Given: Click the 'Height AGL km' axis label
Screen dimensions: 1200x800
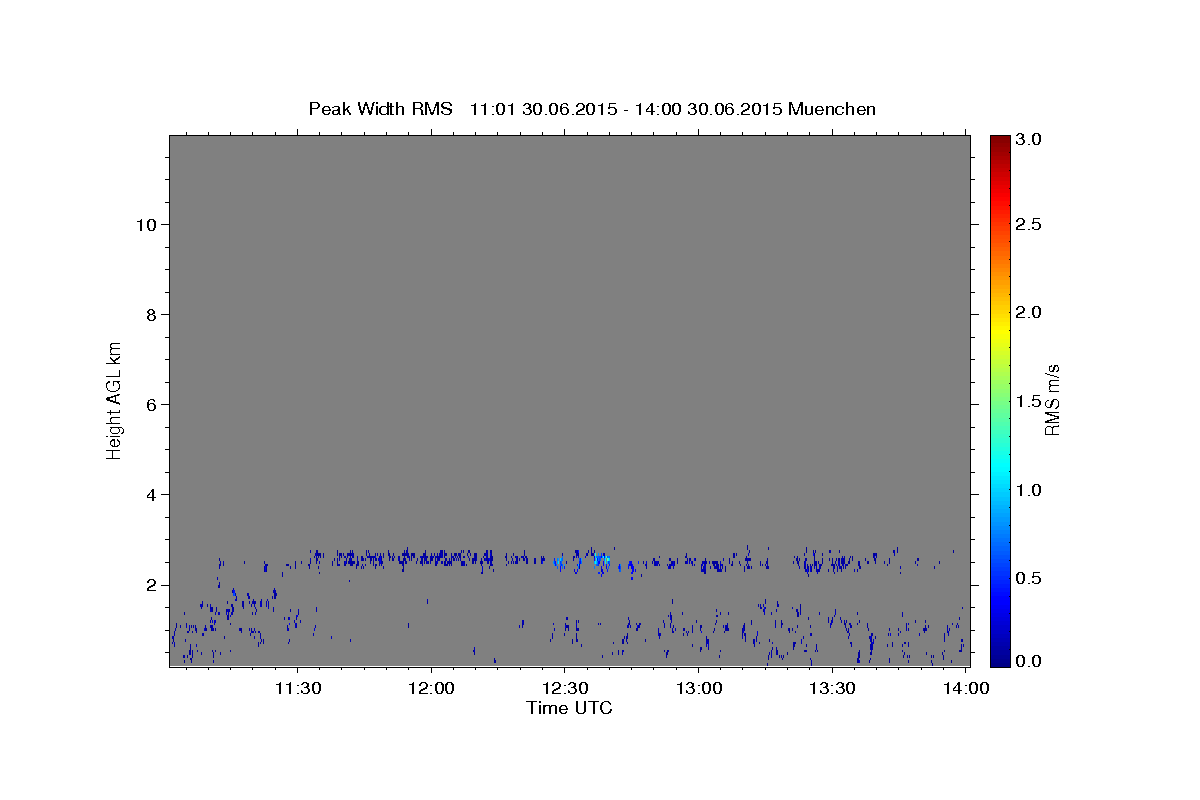Looking at the screenshot, I should 114,400.
